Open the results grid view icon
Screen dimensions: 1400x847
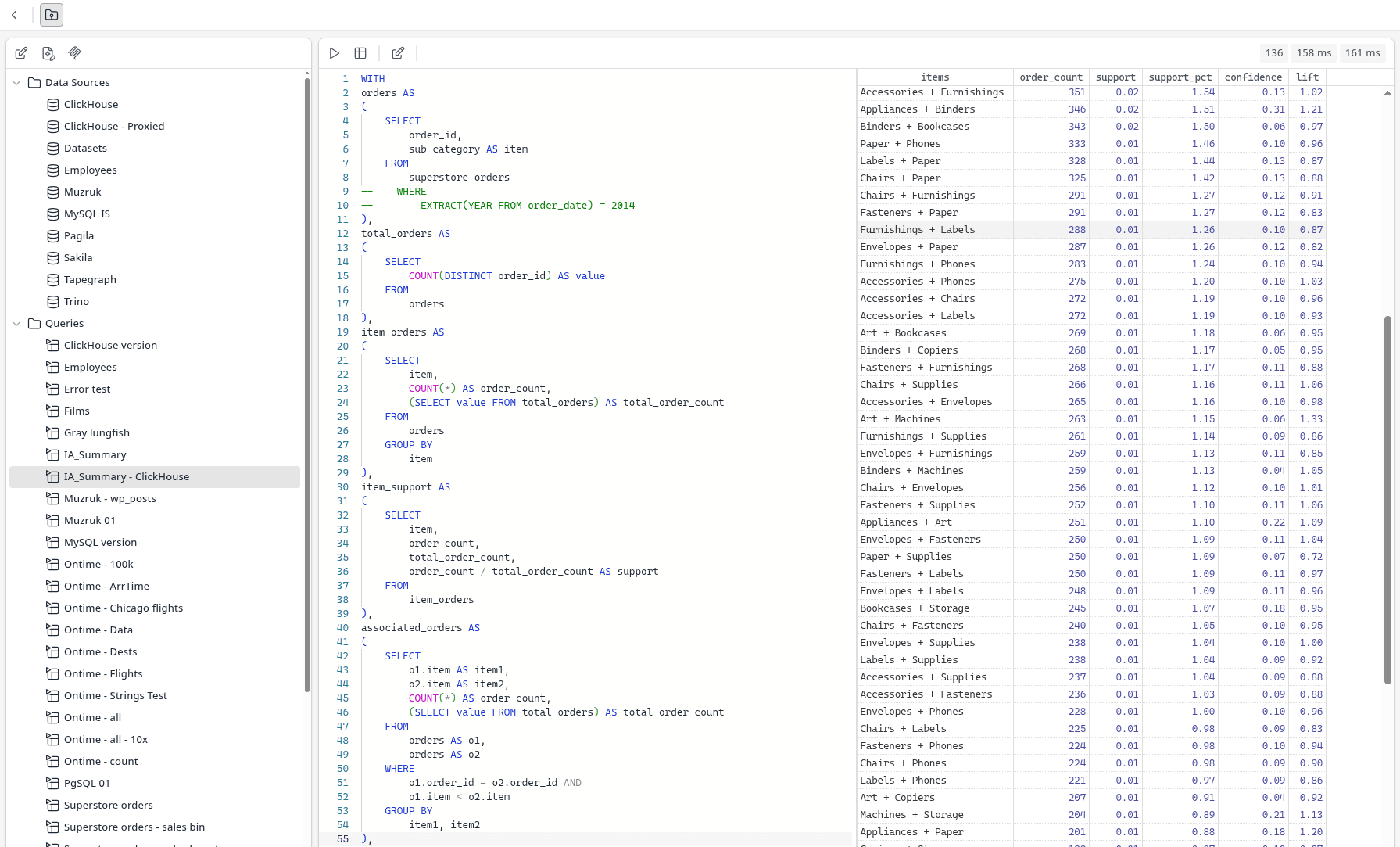(360, 52)
